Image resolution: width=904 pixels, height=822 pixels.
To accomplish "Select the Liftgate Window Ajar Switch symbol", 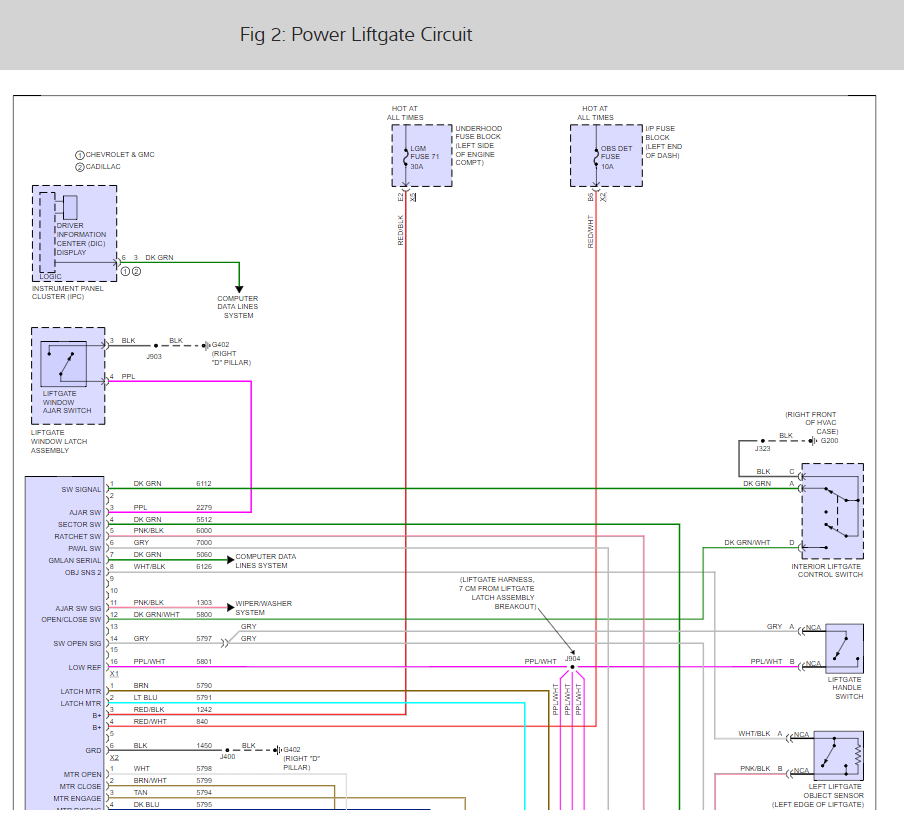I will pyautogui.click(x=64, y=362).
